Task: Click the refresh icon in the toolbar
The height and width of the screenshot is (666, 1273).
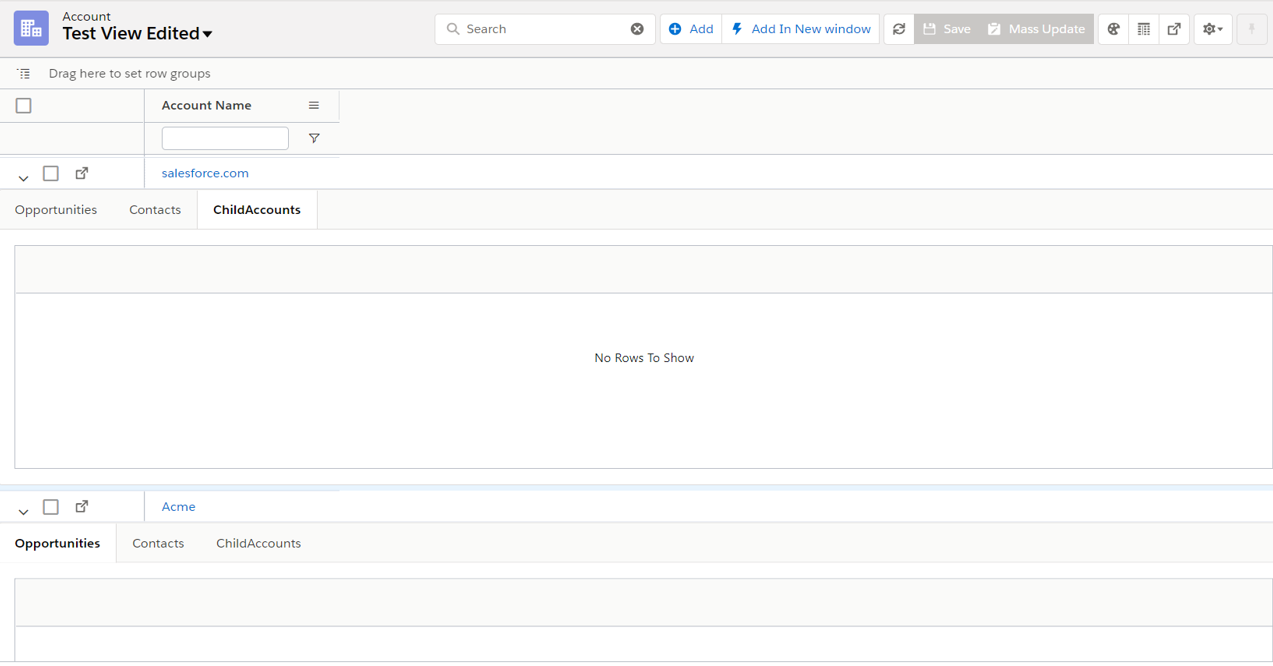Action: click(899, 29)
